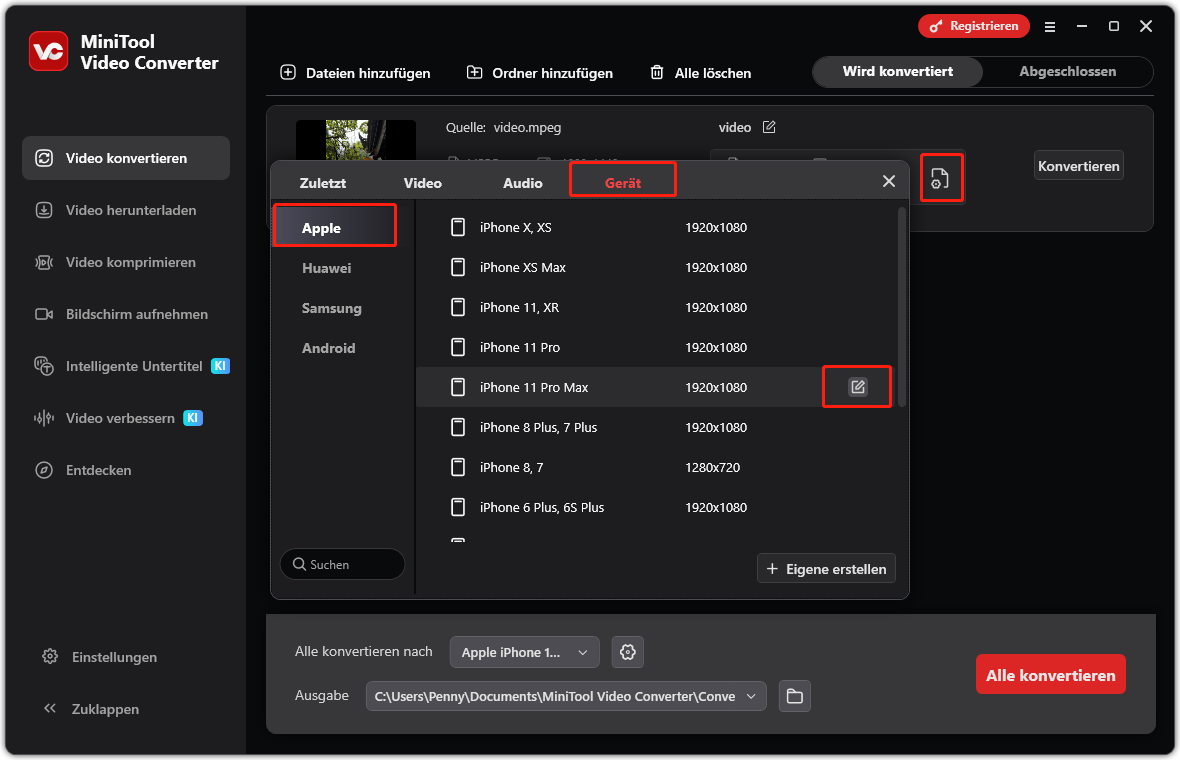Image resolution: width=1180 pixels, height=760 pixels.
Task: Click Ordner hinzufügen
Action: coord(540,73)
